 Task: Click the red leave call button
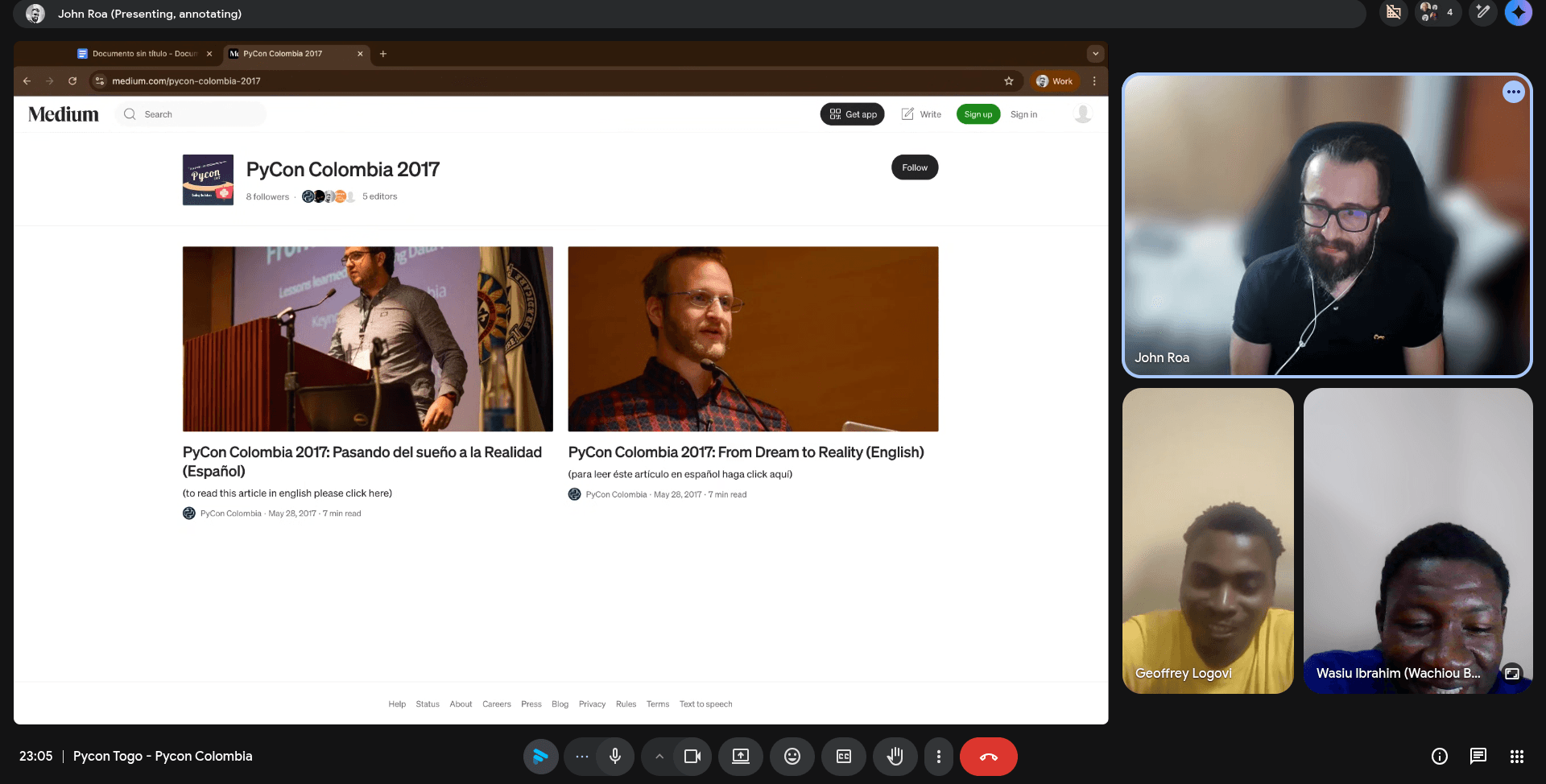coord(988,757)
